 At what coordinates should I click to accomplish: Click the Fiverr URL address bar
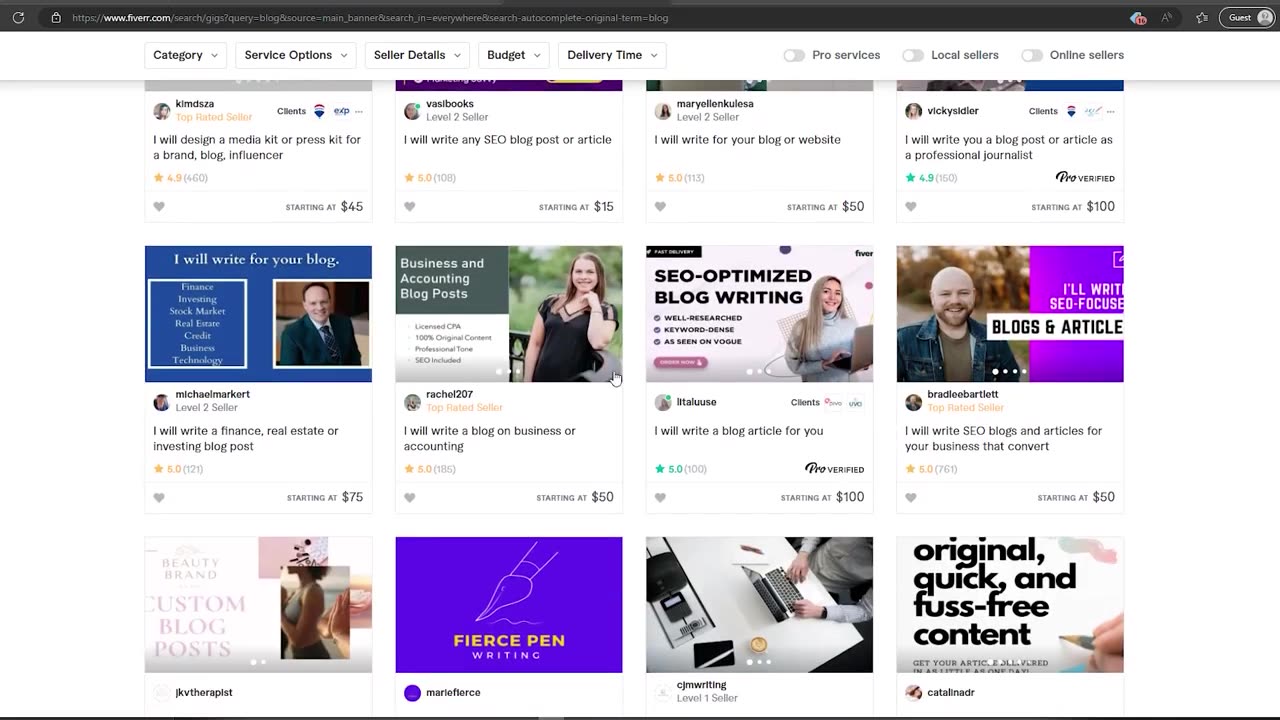370,17
